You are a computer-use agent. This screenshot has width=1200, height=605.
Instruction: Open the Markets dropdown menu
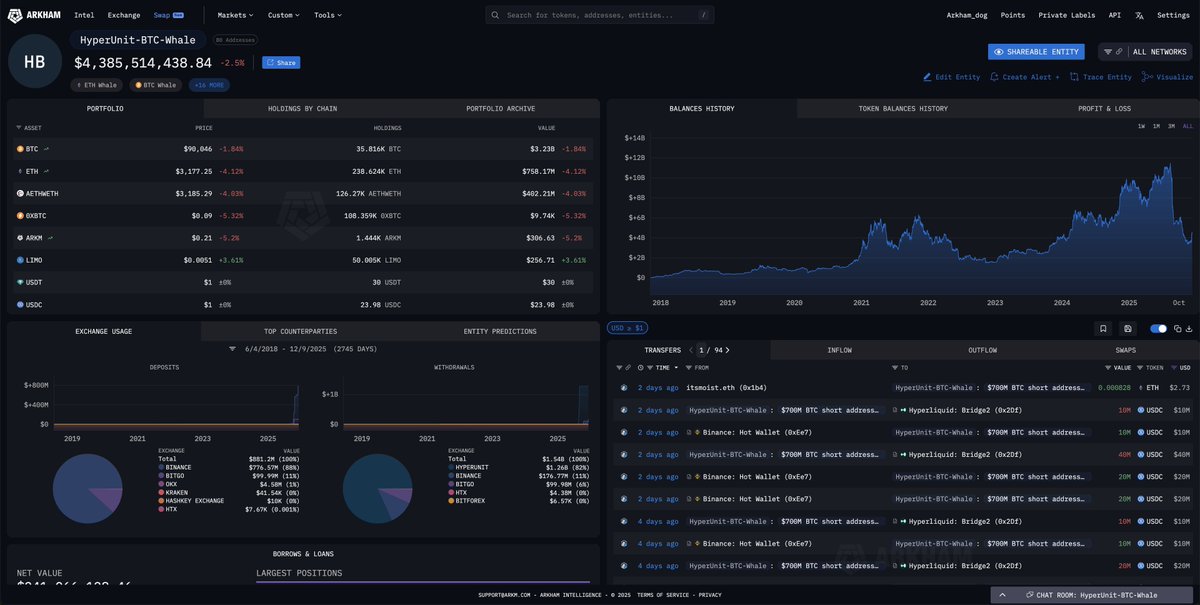(235, 15)
